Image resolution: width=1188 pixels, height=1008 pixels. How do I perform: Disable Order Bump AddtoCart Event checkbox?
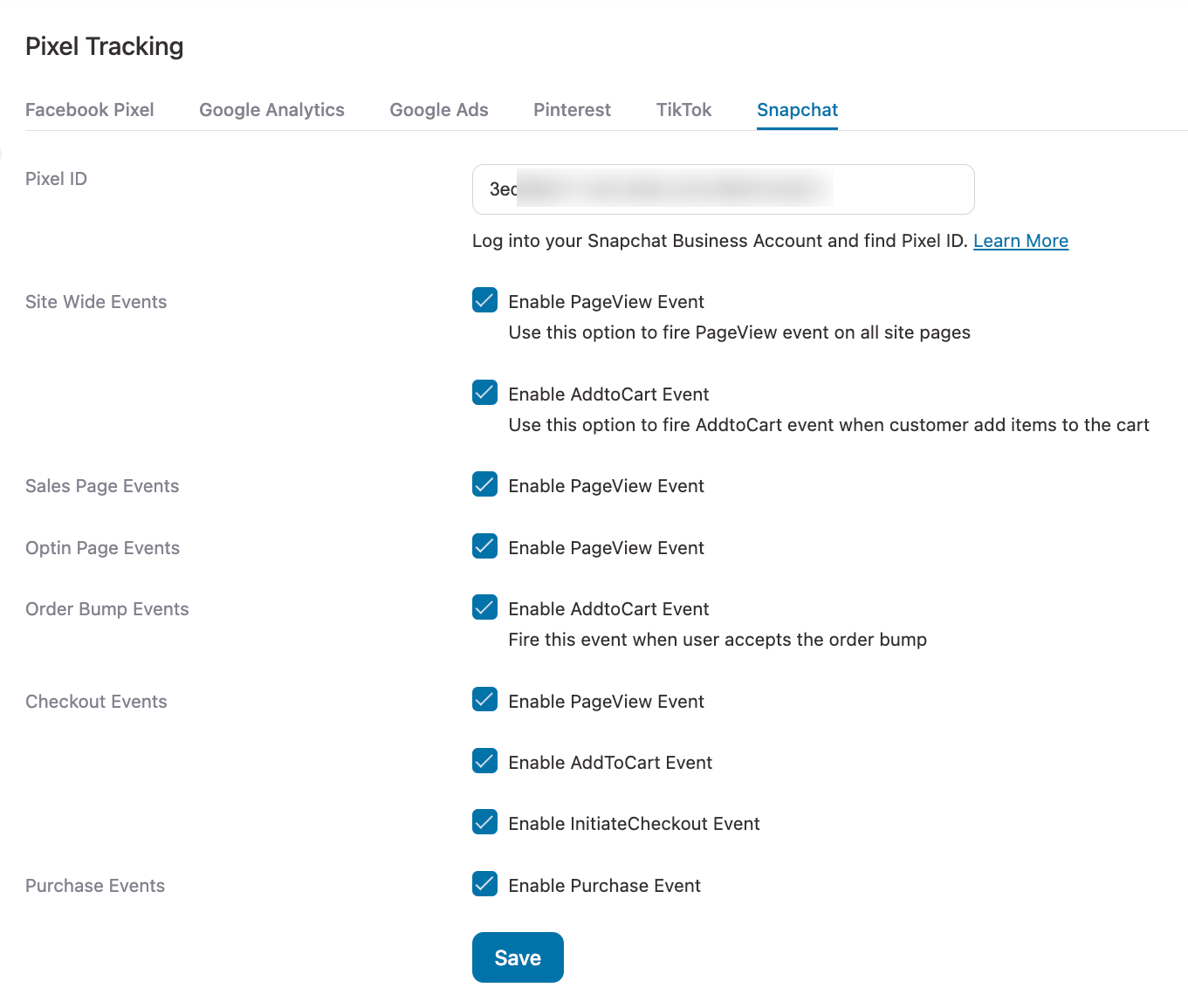(484, 607)
